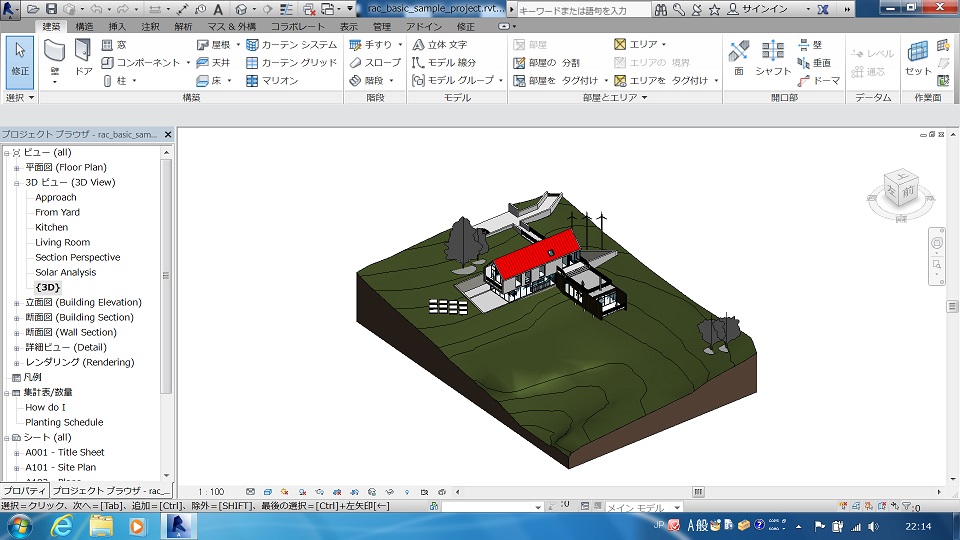Open the 表示 ribbon tab
This screenshot has height=540, width=960.
(348, 27)
